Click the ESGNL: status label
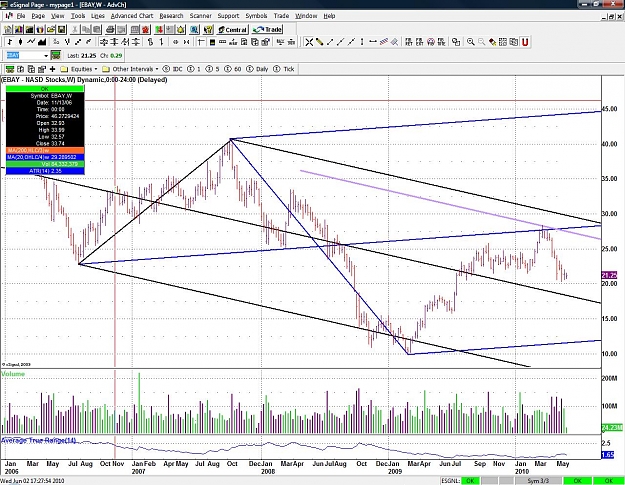 tap(450, 481)
